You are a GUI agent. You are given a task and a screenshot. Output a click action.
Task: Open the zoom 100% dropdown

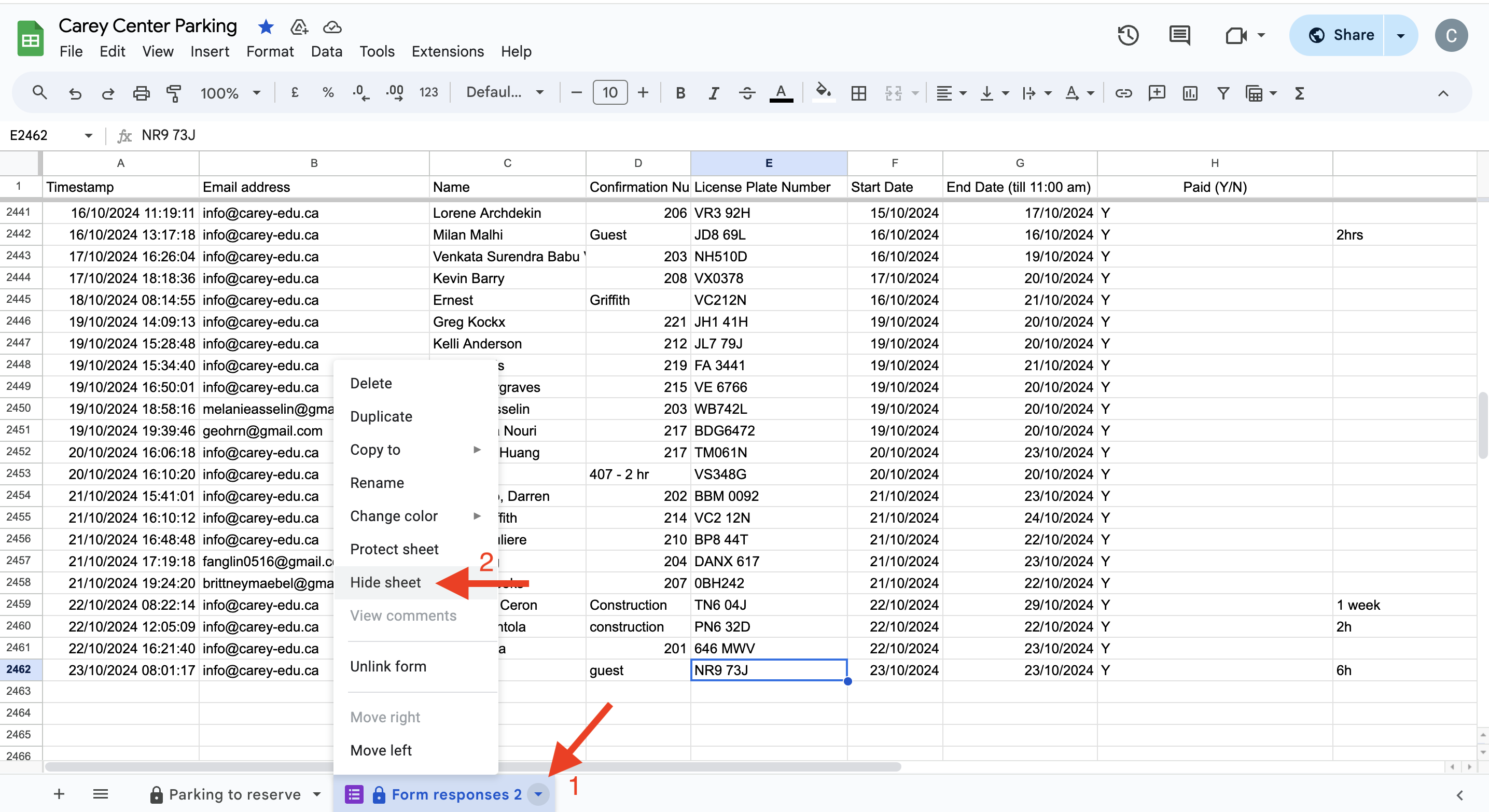[x=230, y=92]
